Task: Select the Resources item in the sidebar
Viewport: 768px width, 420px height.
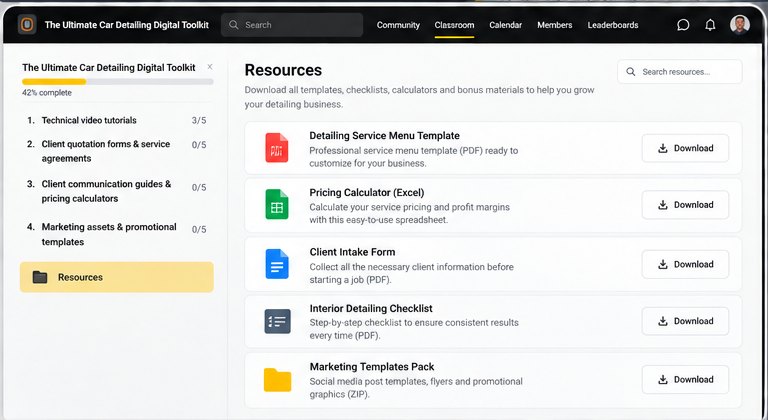Action: [x=117, y=277]
